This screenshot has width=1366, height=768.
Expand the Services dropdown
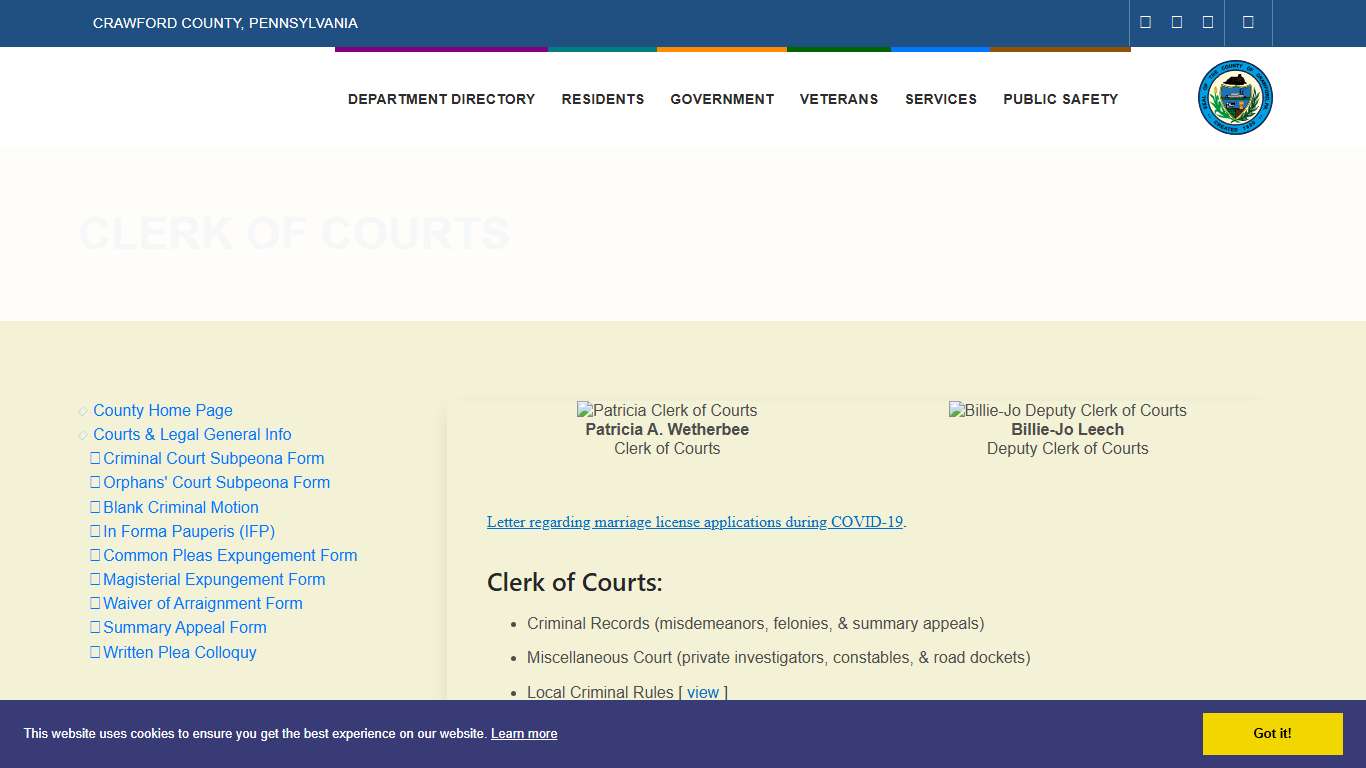[940, 99]
